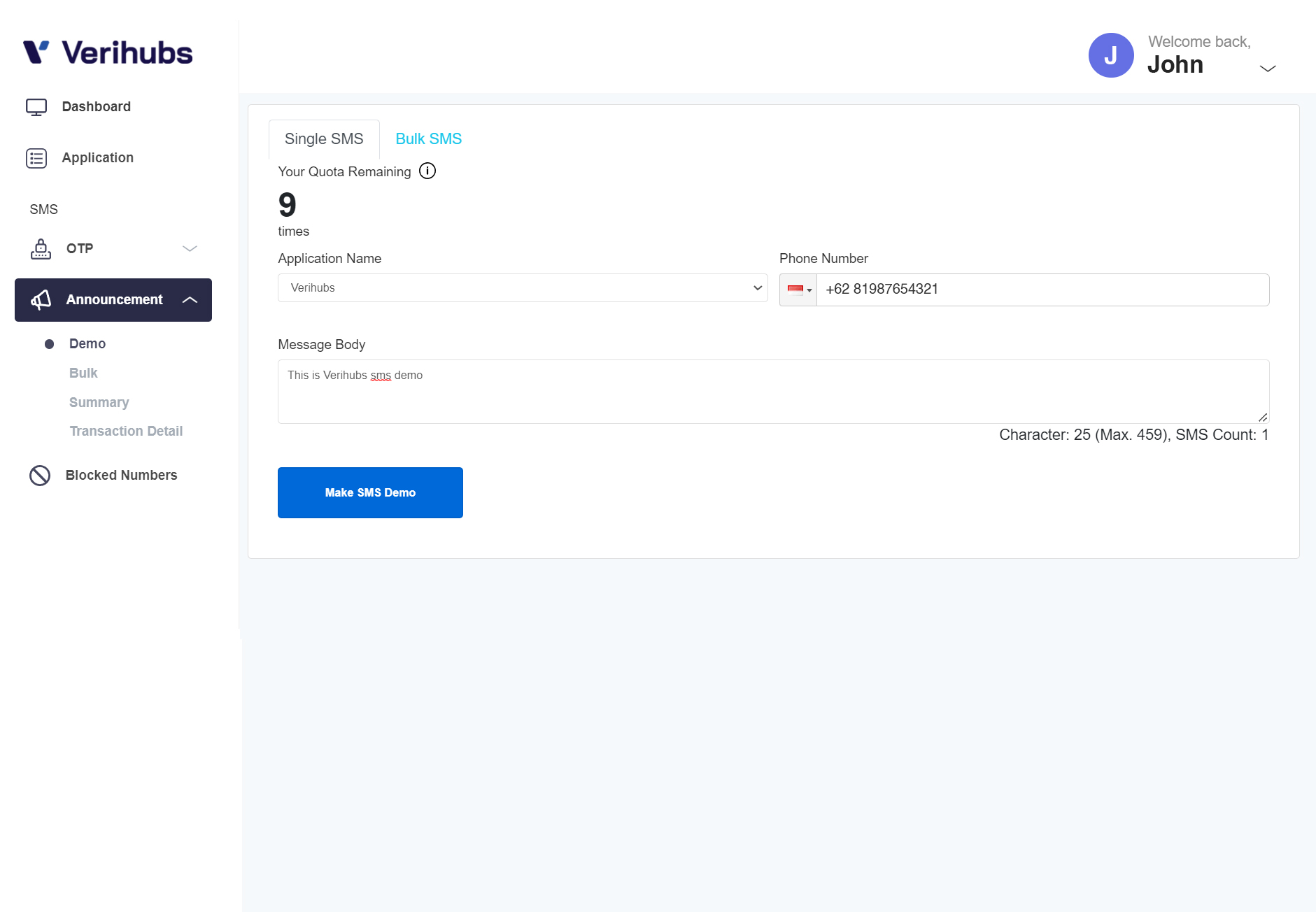The height and width of the screenshot is (912, 1316).
Task: Click the 'Application Name' field label
Action: [330, 259]
